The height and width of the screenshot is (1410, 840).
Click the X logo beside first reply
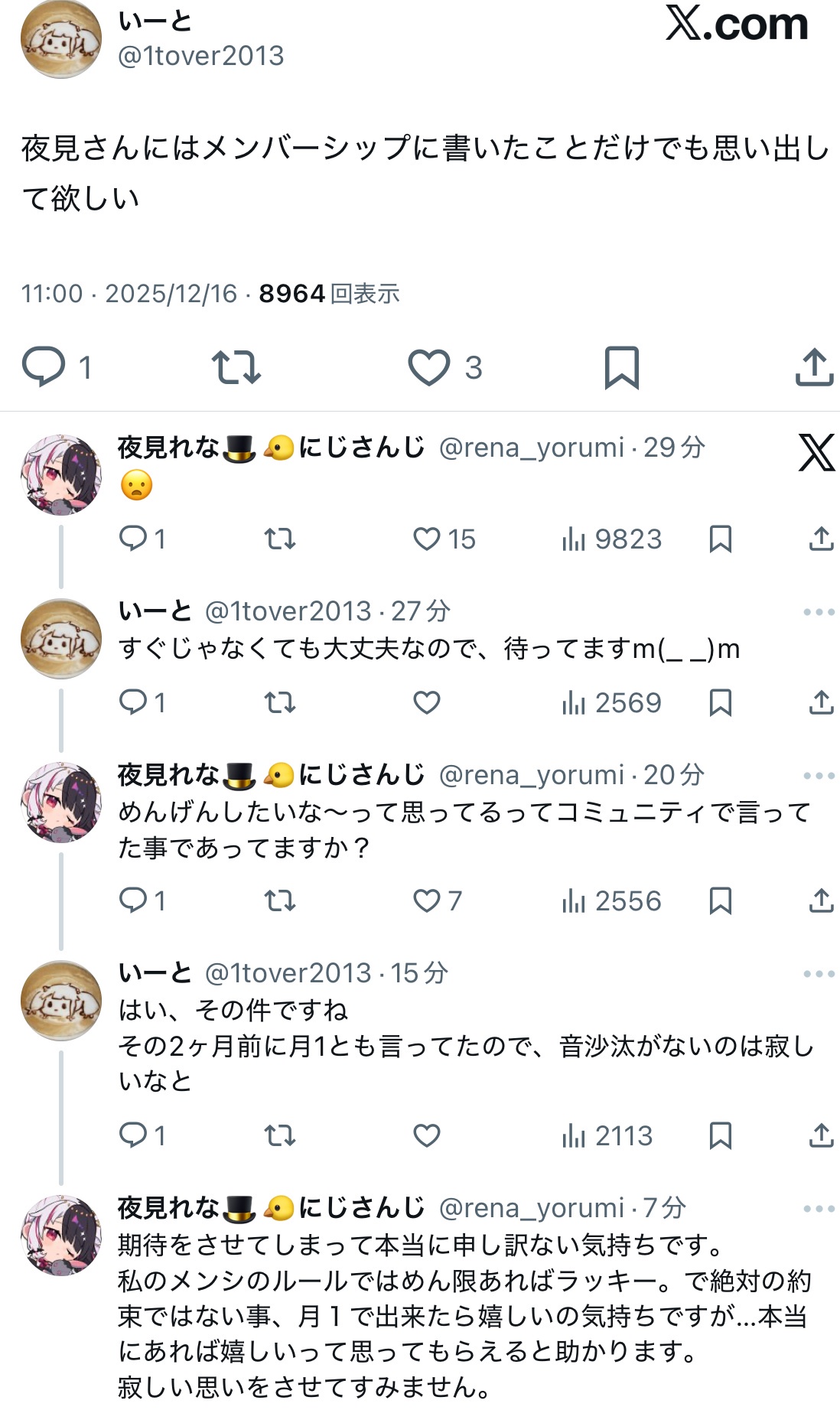pos(816,452)
